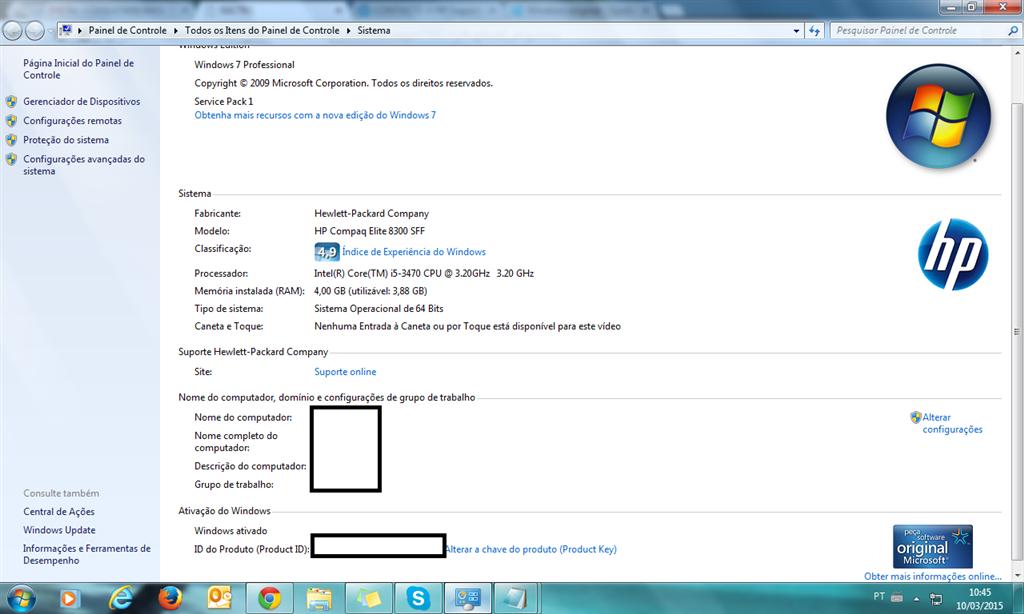This screenshot has height=614, width=1024.
Task: Open Outlook from the taskbar
Action: pos(220,599)
